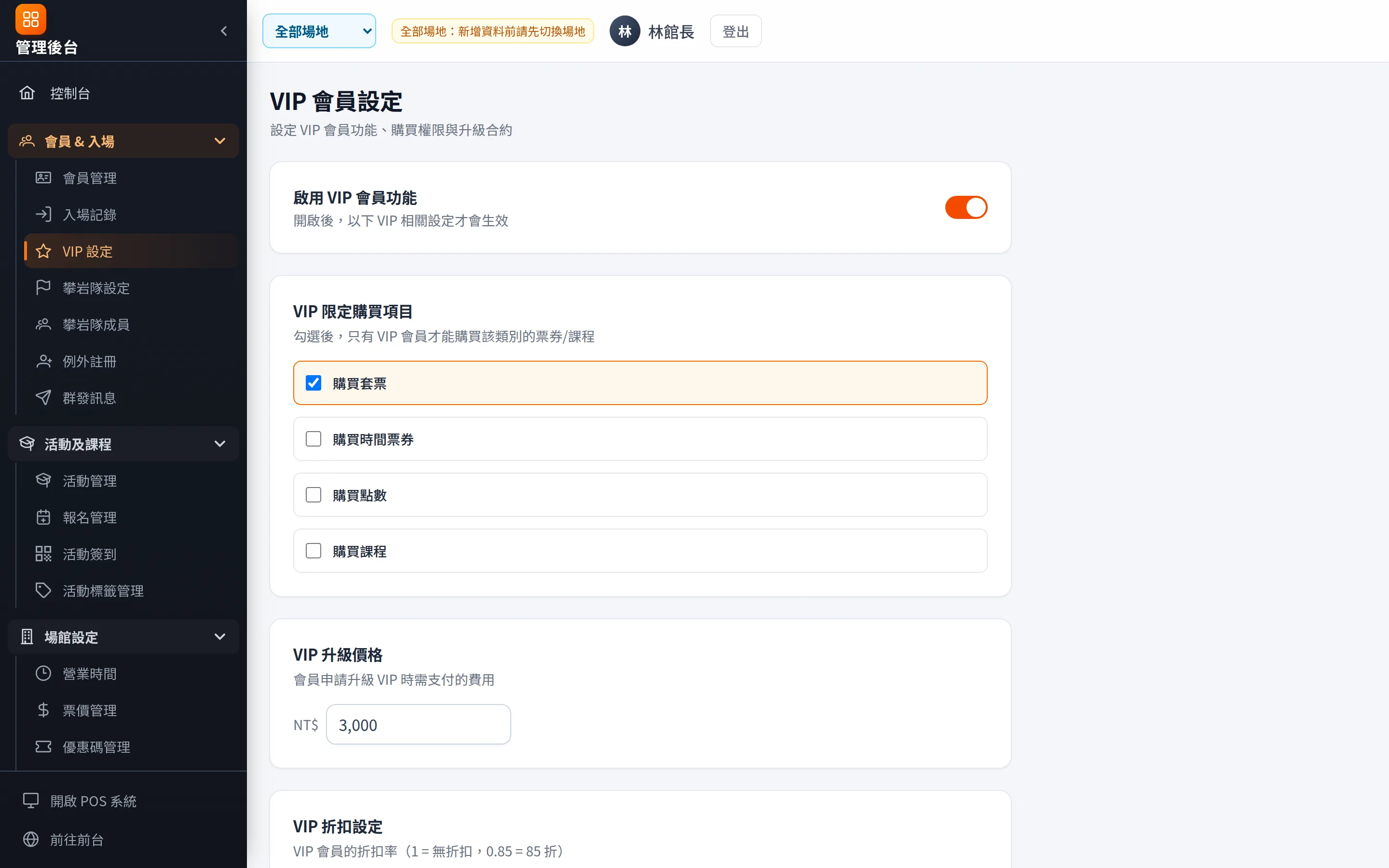Click the flag icon for 攀岩隊設定

[x=43, y=287]
